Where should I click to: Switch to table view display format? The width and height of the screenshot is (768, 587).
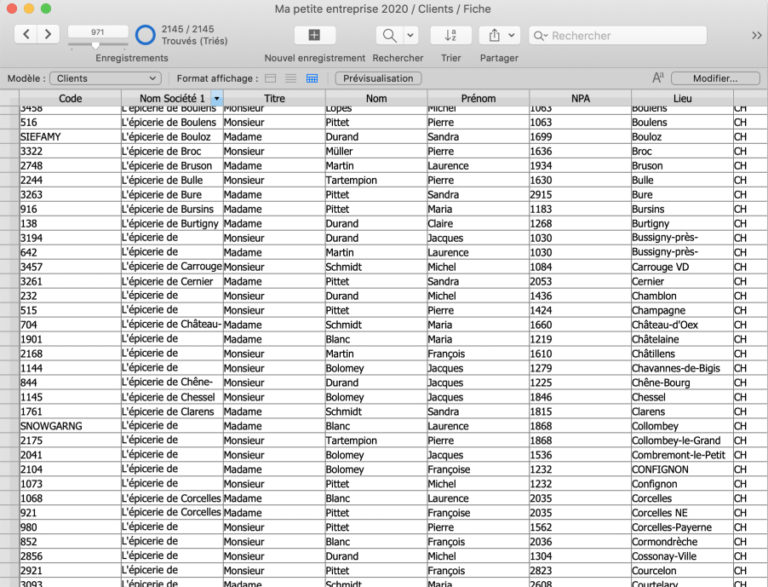pyautogui.click(x=312, y=78)
